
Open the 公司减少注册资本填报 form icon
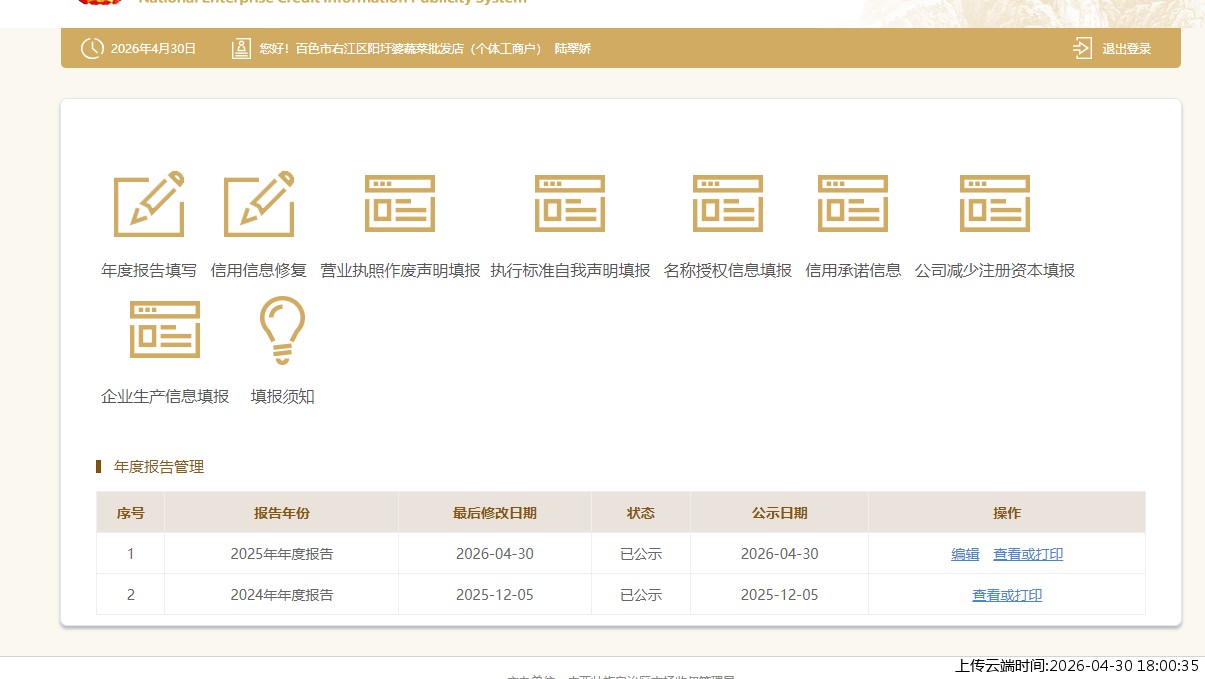point(995,204)
